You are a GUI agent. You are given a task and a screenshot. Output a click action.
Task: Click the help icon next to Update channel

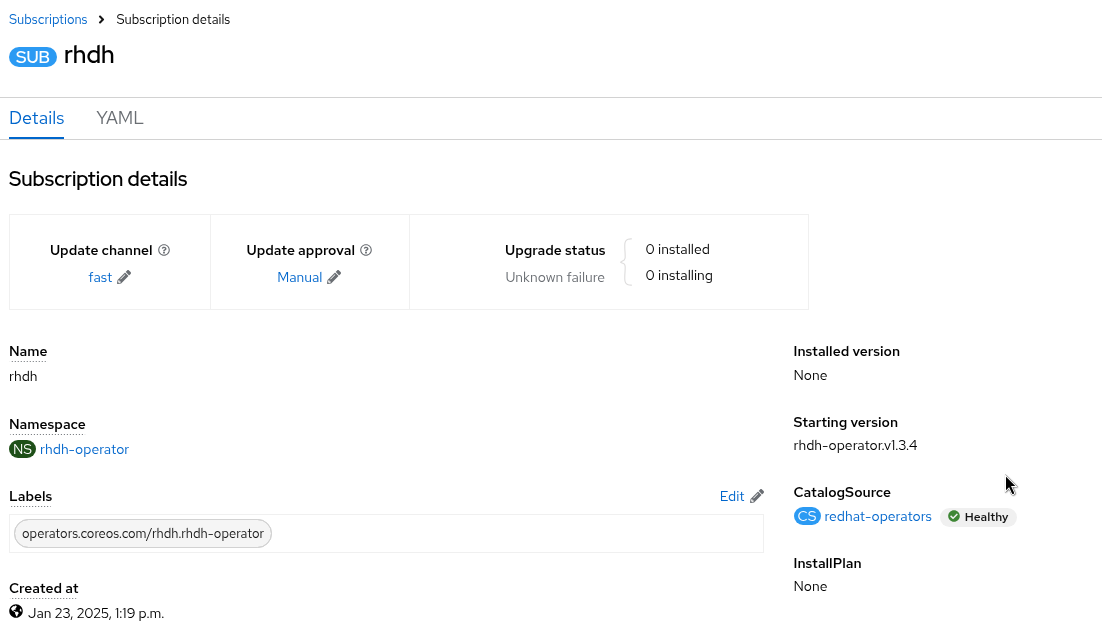(x=164, y=251)
